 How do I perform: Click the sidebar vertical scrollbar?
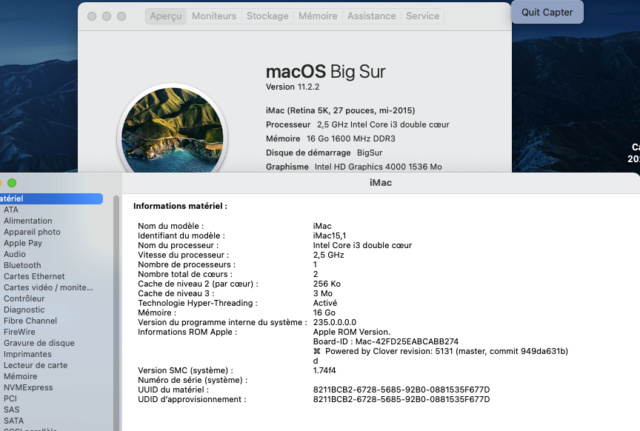tap(116, 313)
